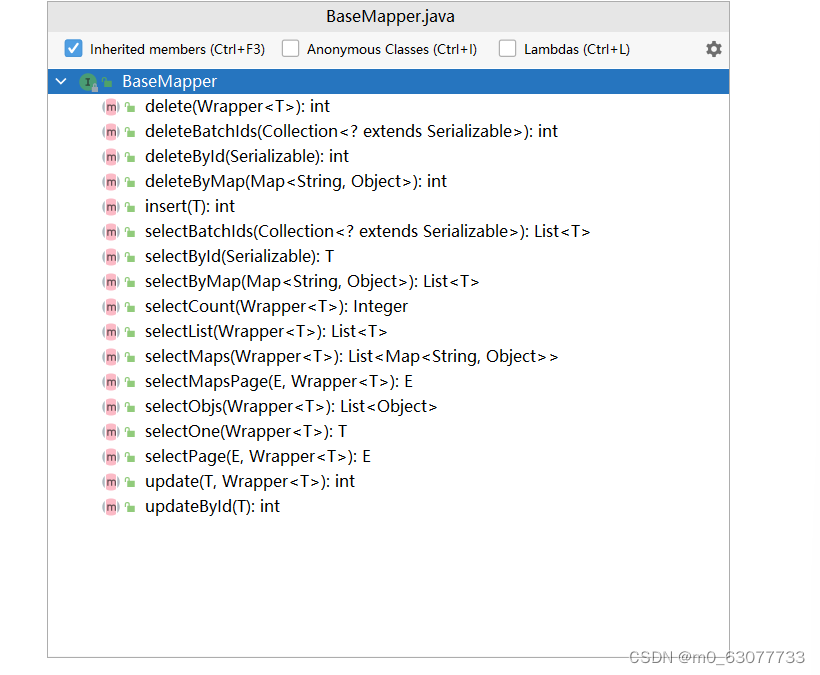This screenshot has width=820, height=675.
Task: Click the method icon beside delete(Wrapper<T>)
Action: pos(111,106)
